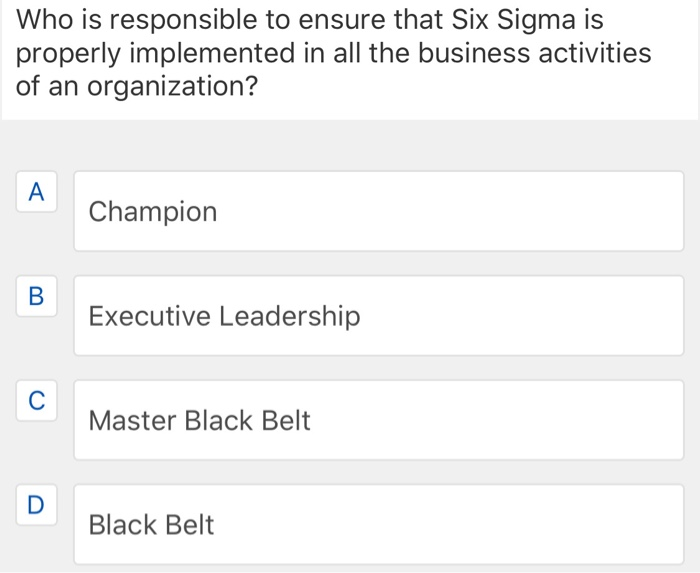Click the "Master Black Belt" label text

click(199, 421)
